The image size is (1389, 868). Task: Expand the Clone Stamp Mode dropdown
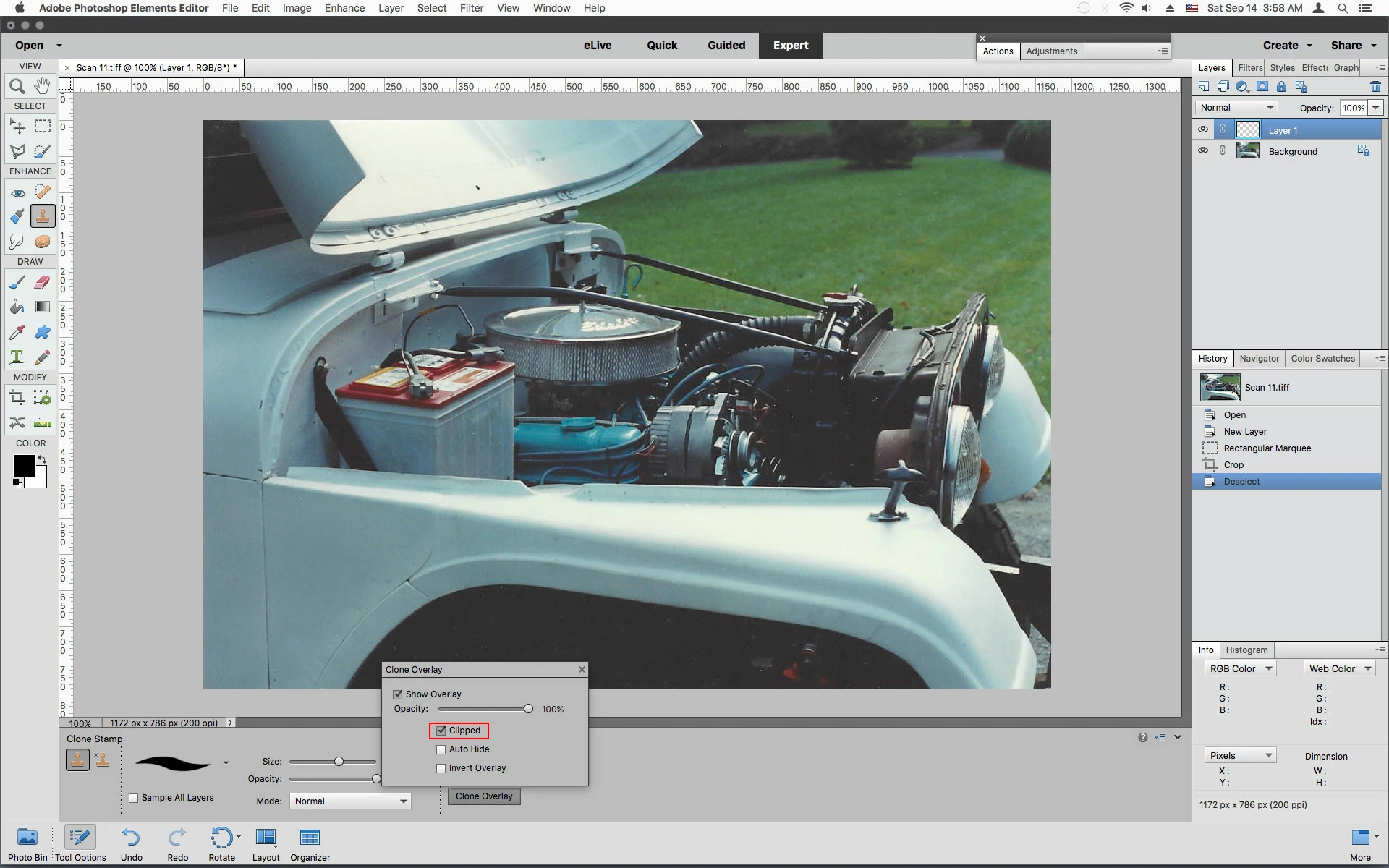(350, 801)
